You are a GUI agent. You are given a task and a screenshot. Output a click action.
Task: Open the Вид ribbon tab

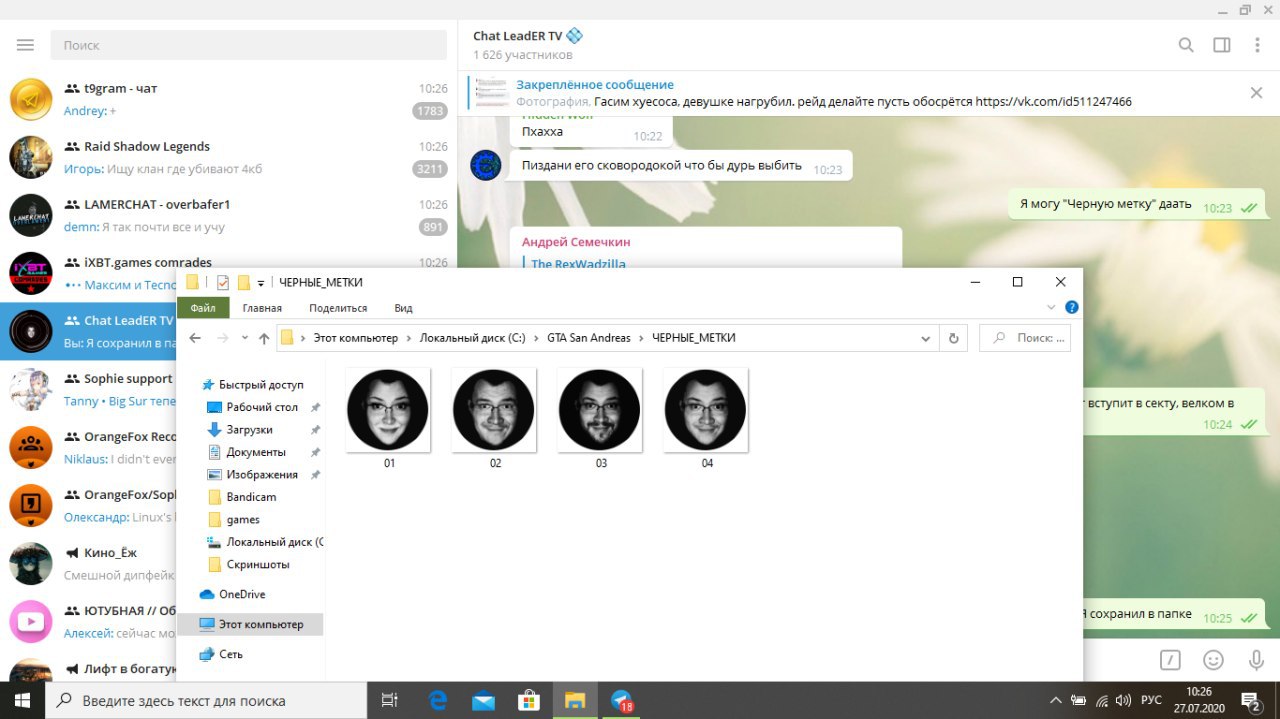click(x=403, y=308)
